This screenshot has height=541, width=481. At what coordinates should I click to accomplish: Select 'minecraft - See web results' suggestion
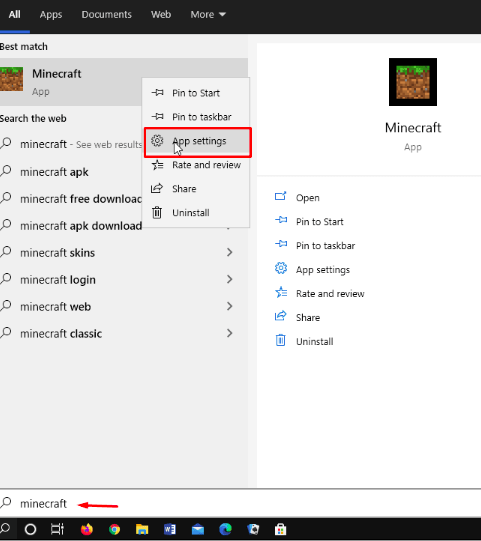71,144
